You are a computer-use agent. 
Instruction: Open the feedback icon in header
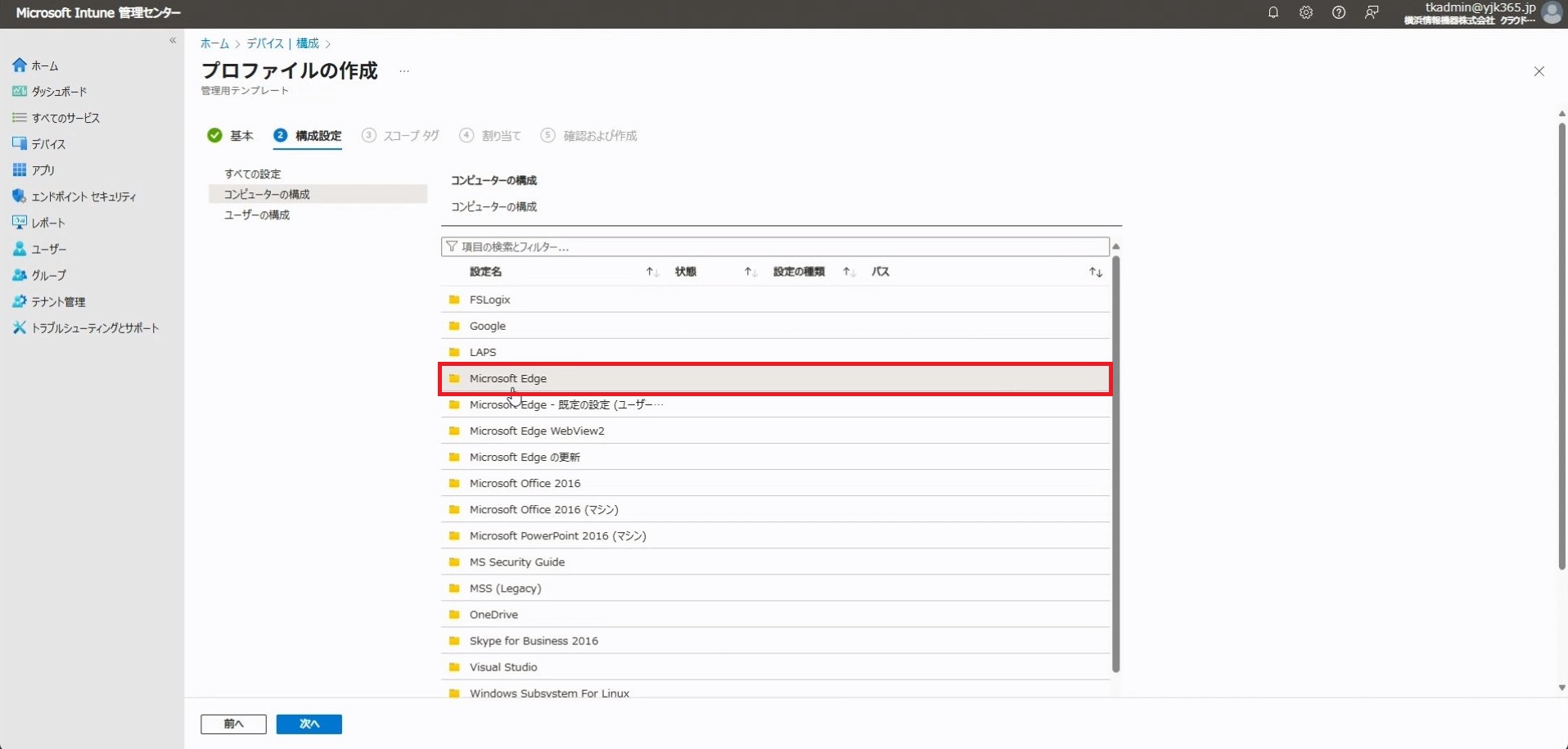coord(1372,12)
